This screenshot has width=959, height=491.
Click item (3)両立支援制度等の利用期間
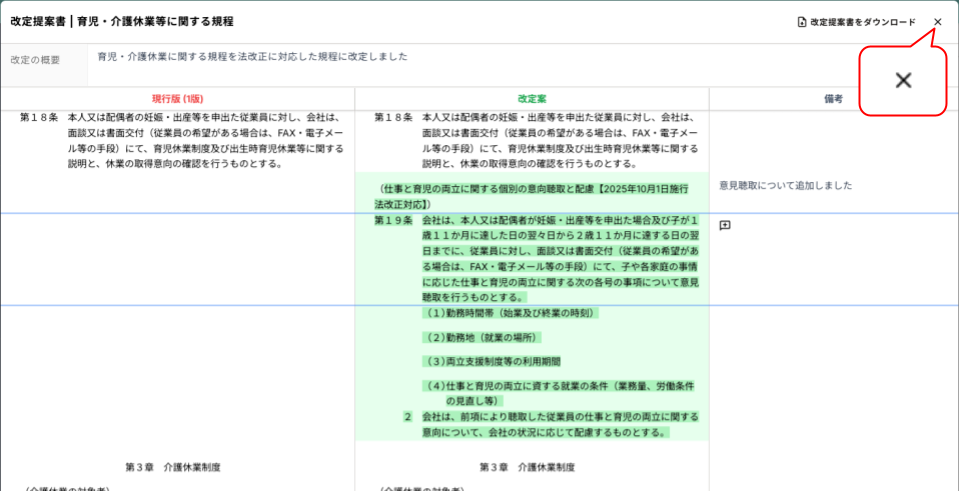pyautogui.click(x=492, y=361)
